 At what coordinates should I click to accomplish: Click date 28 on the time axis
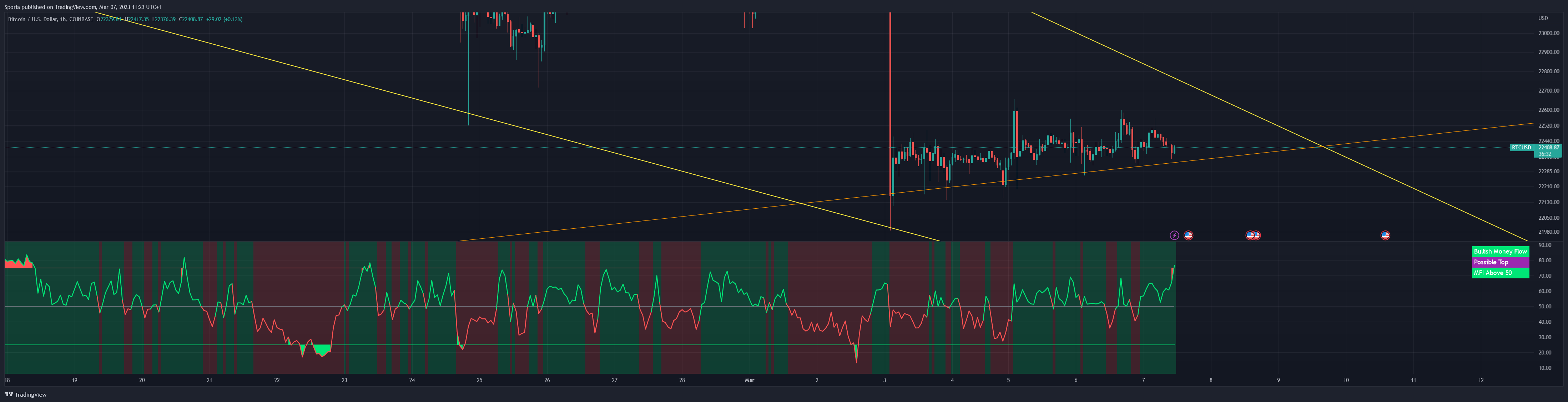click(682, 381)
